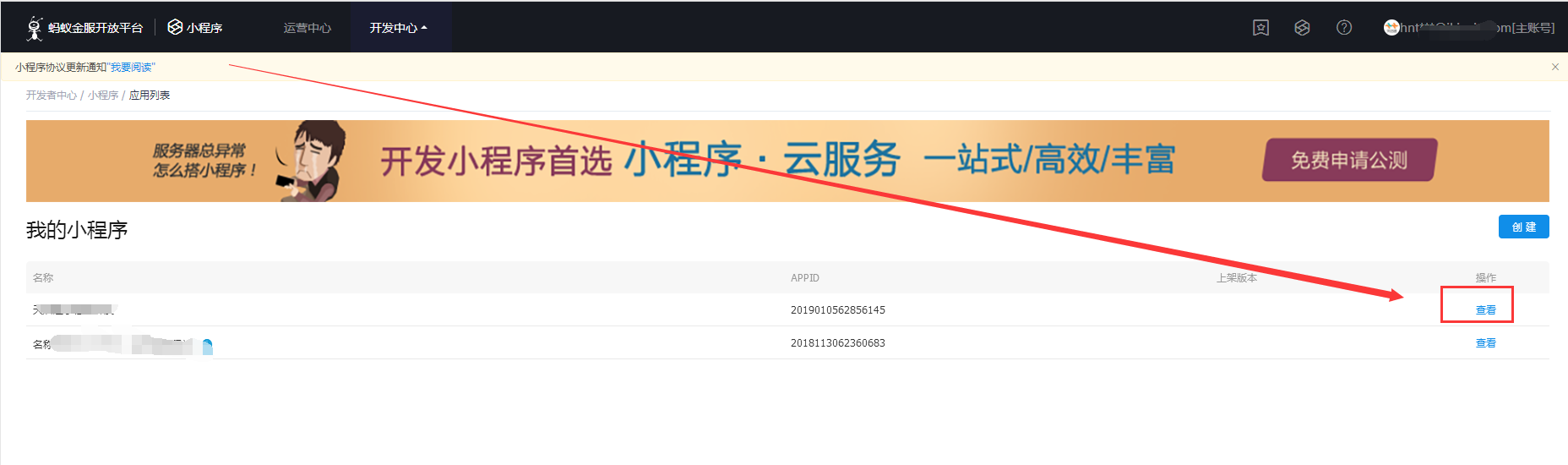Open the "我要阅读" protocol link

tap(131, 68)
